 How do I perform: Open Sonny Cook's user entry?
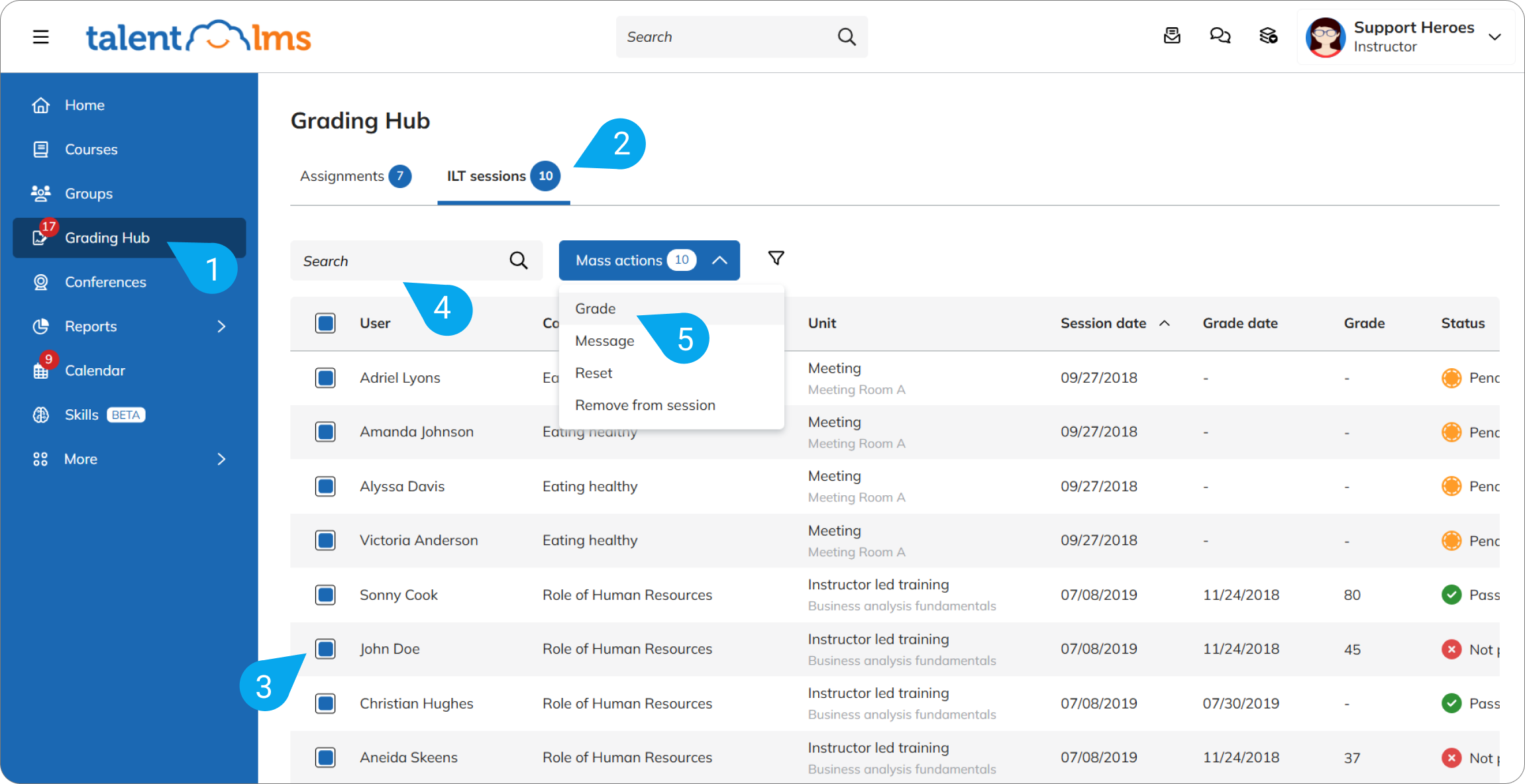click(x=399, y=595)
